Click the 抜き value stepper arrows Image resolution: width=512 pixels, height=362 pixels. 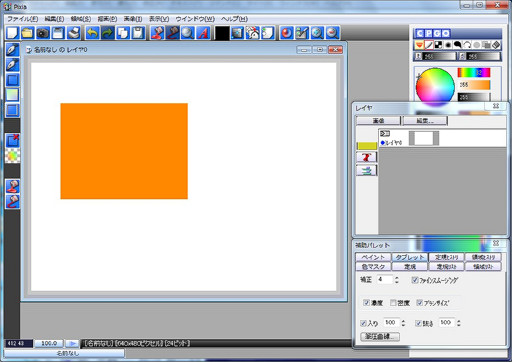pos(459,323)
